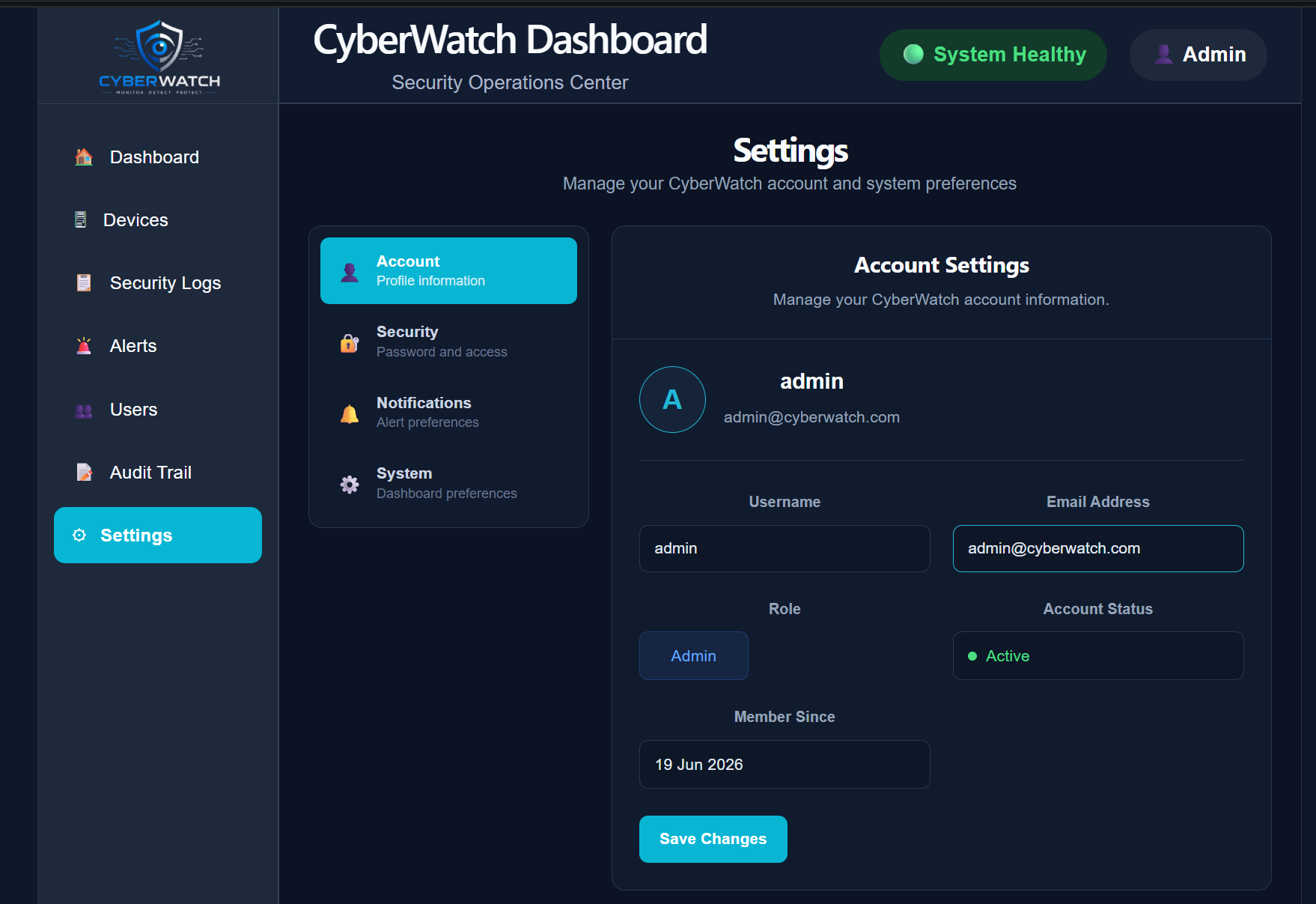Go to Devices in the sidebar

(158, 219)
